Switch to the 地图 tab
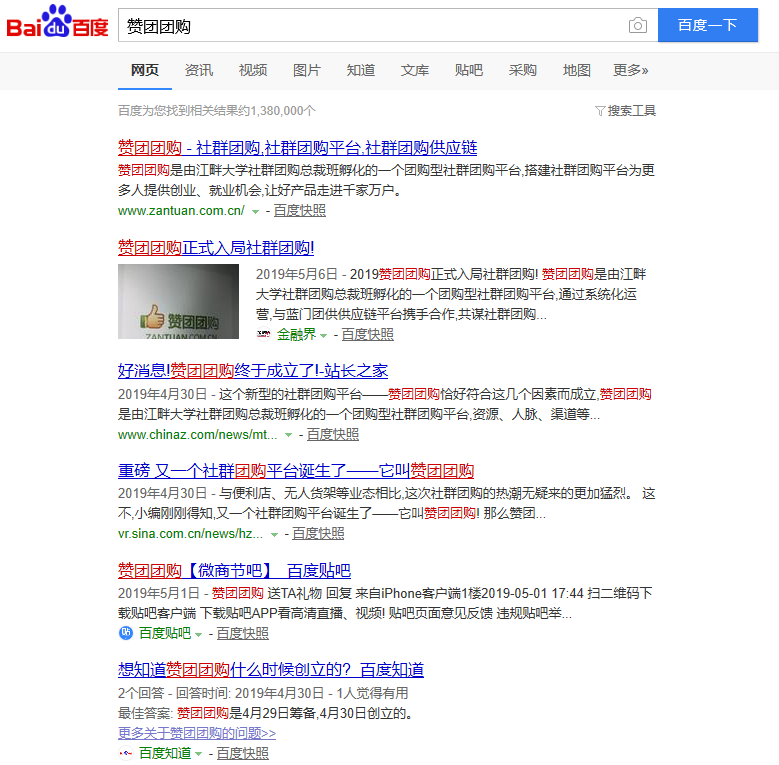The image size is (779, 765). (577, 71)
